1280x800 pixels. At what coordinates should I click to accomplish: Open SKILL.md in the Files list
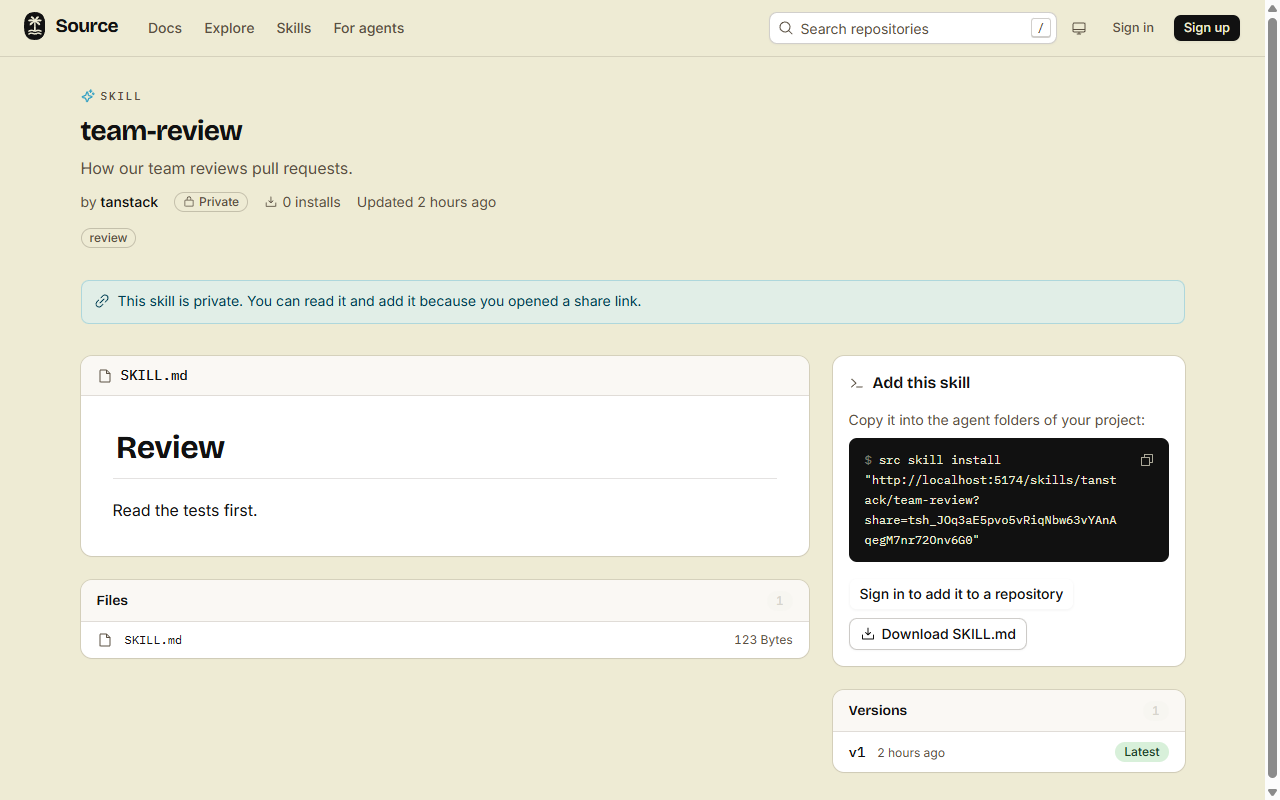tap(153, 640)
